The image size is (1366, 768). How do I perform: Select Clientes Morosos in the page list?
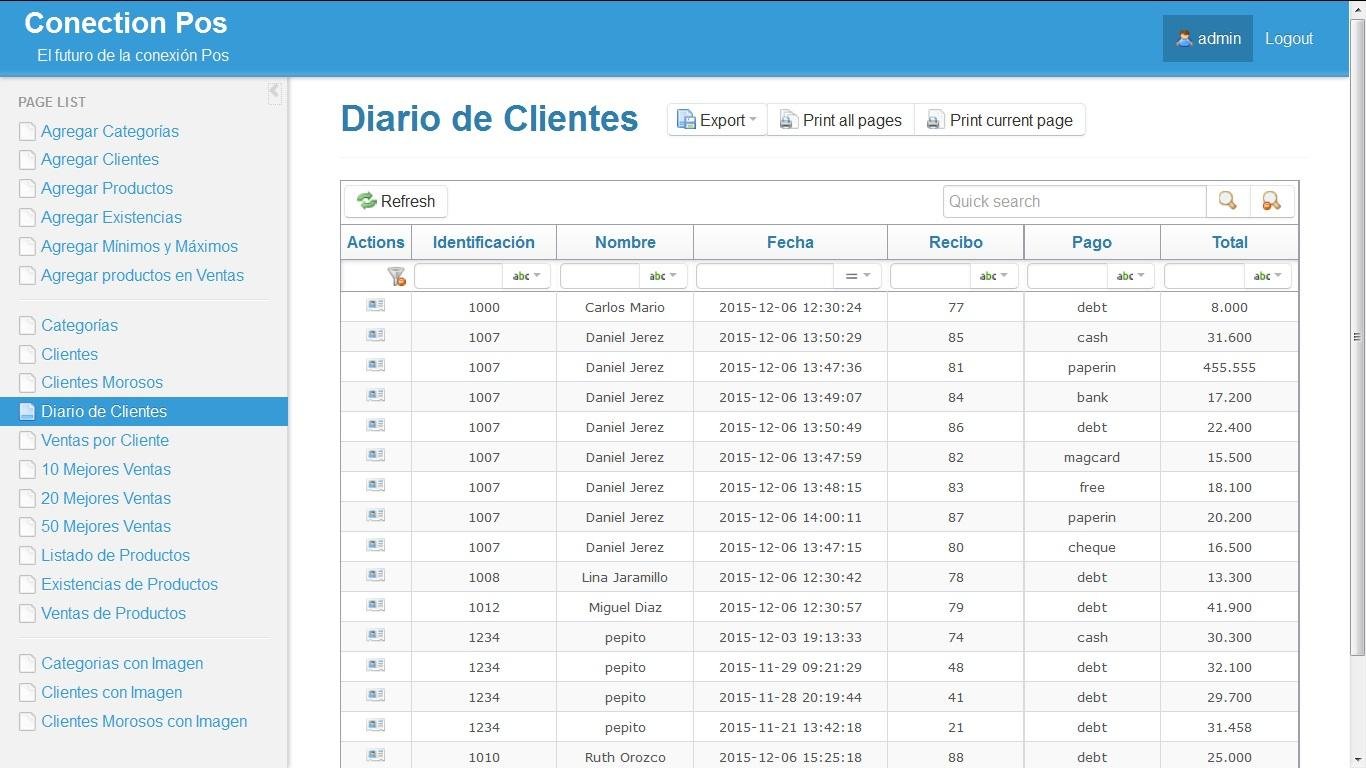click(103, 382)
